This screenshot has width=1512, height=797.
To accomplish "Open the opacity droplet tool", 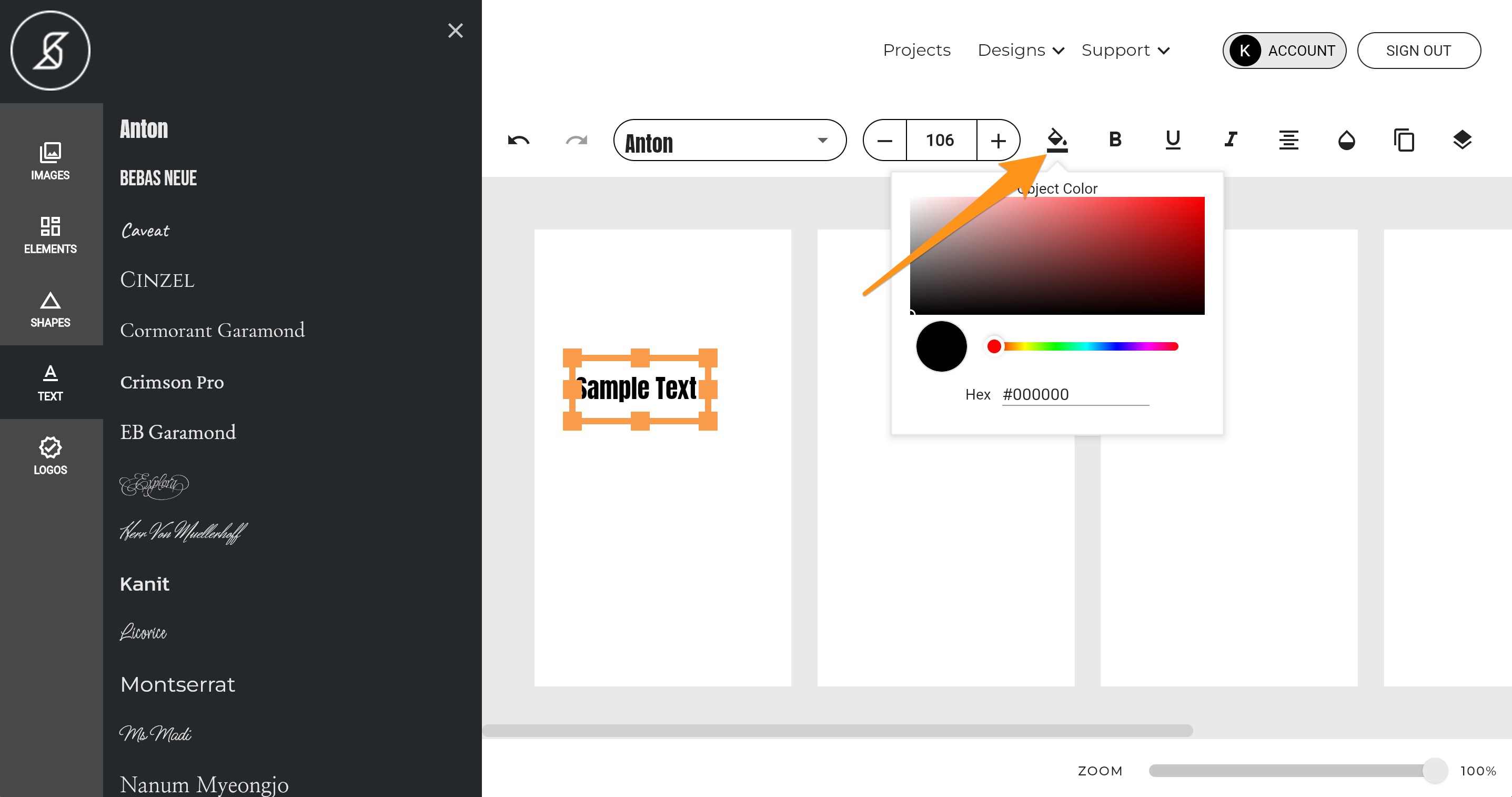I will coord(1346,141).
